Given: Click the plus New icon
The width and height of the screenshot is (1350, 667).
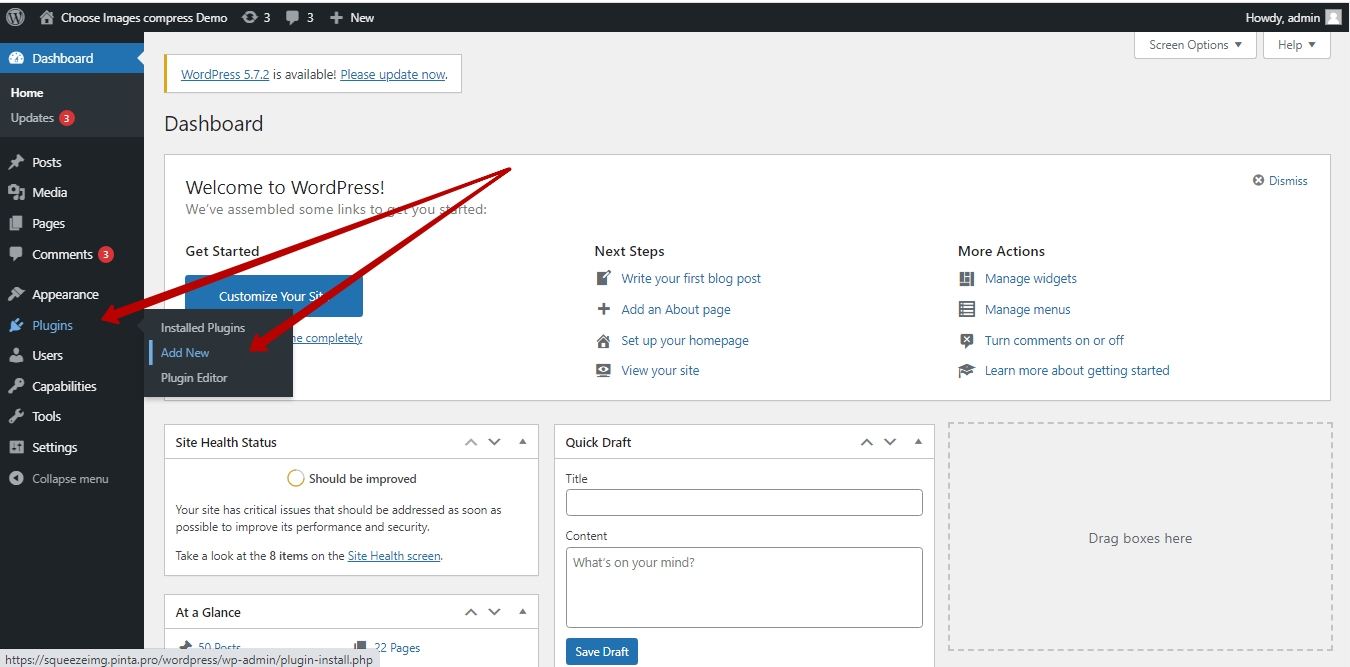Looking at the screenshot, I should 336,17.
